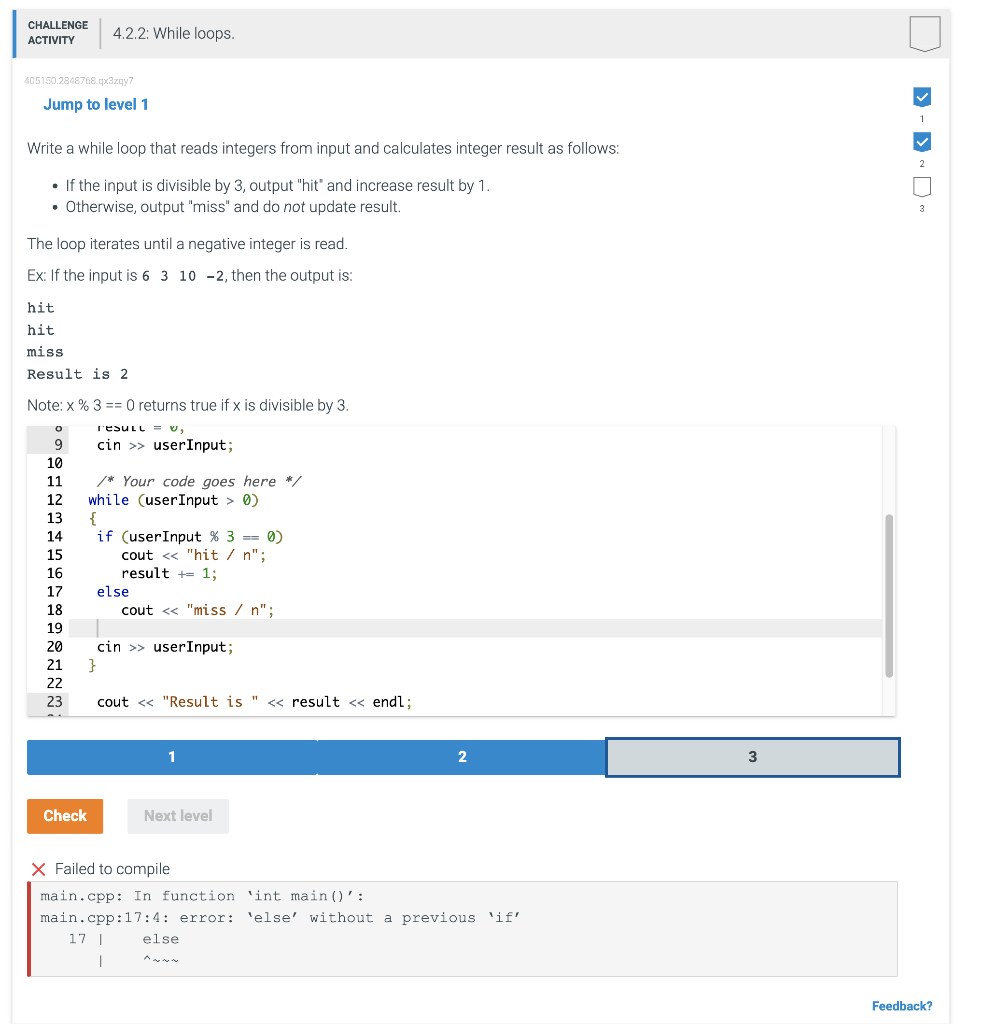Image resolution: width=983 pixels, height=1024 pixels.
Task: Click the Result is 2 example output
Action: pos(77,374)
